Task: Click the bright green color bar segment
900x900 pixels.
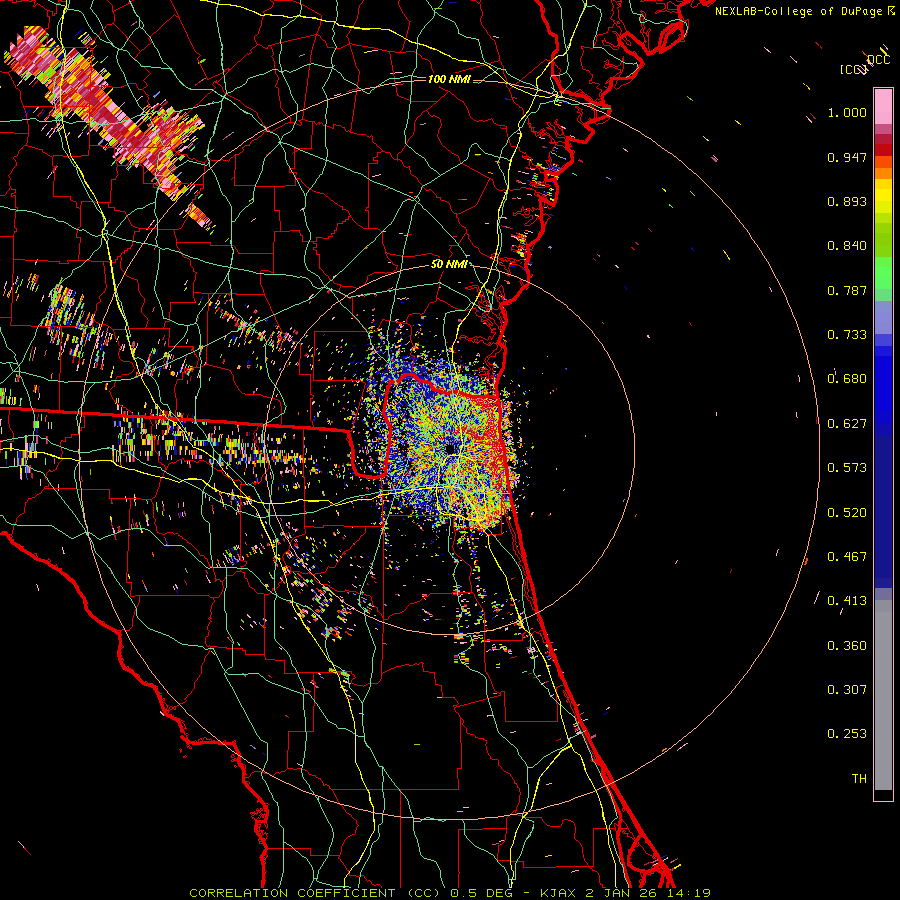Action: click(883, 273)
